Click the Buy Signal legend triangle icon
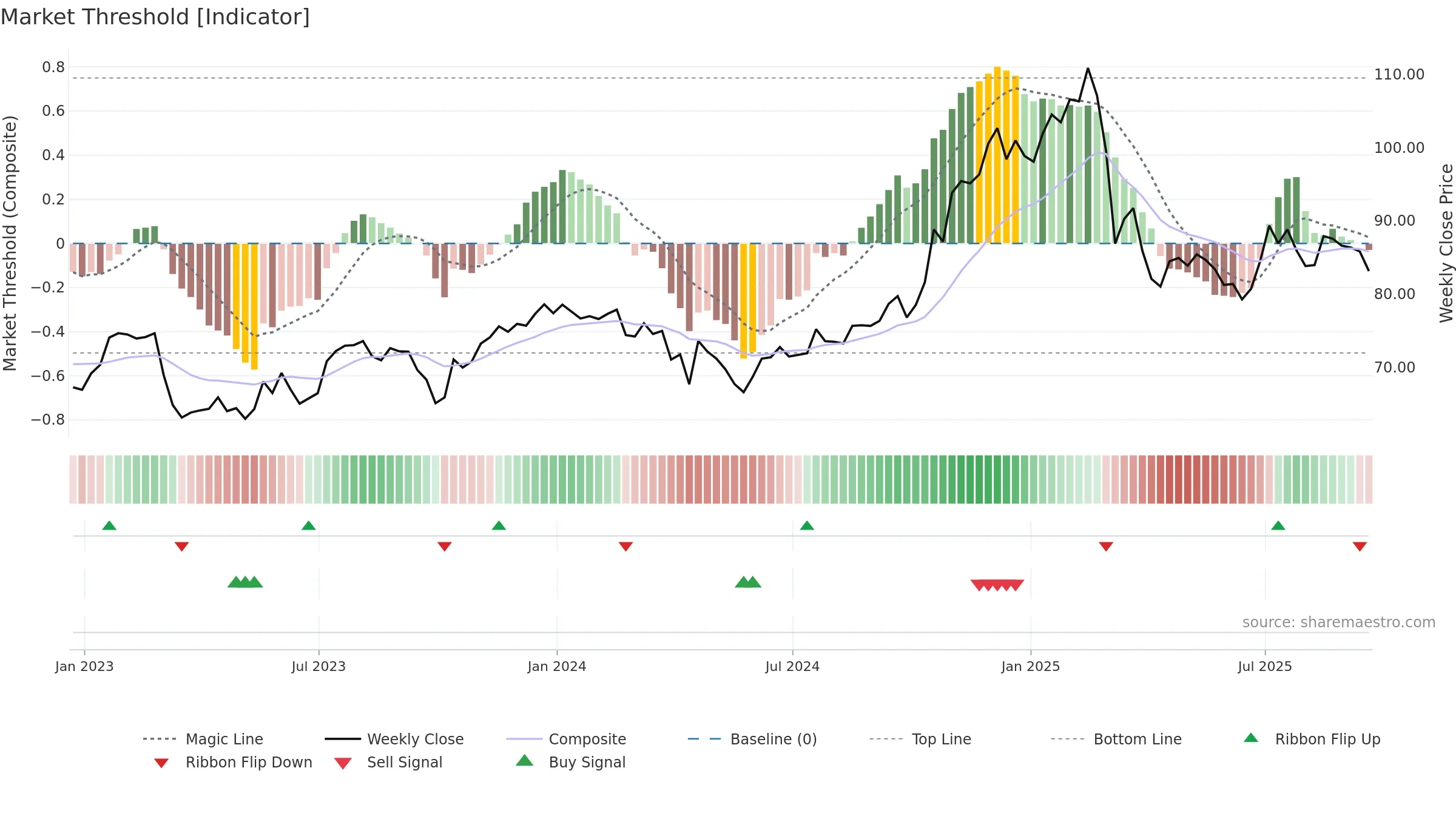The image size is (1456, 819). coord(525,761)
